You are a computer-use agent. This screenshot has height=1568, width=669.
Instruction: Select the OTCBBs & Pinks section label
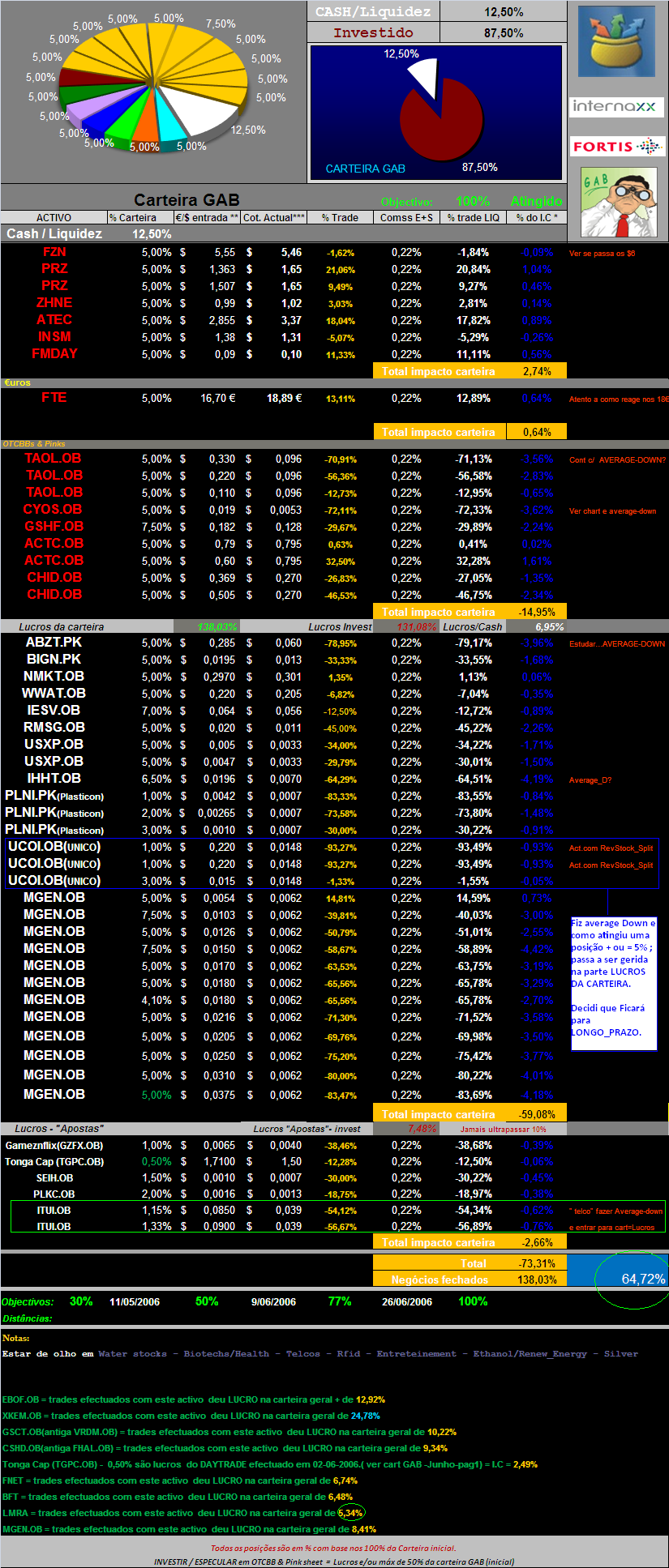[x=34, y=444]
